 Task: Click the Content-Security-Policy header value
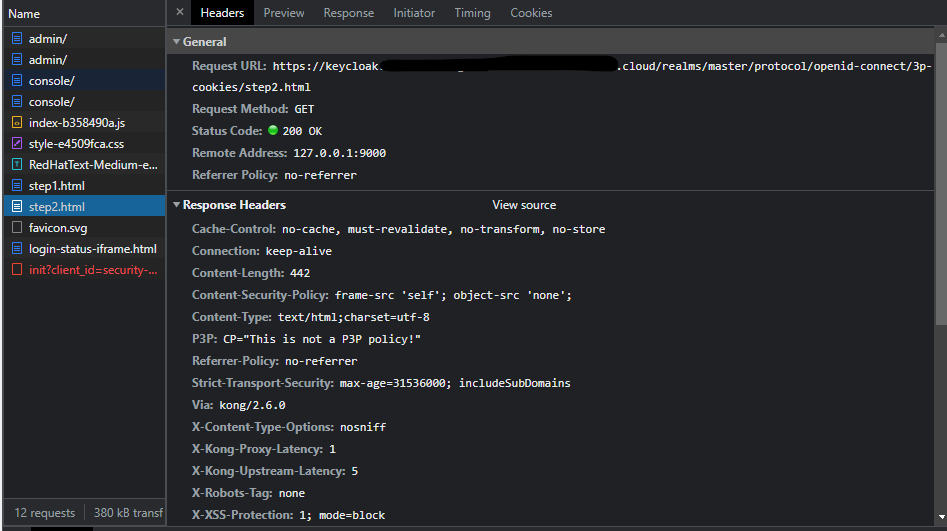point(453,295)
